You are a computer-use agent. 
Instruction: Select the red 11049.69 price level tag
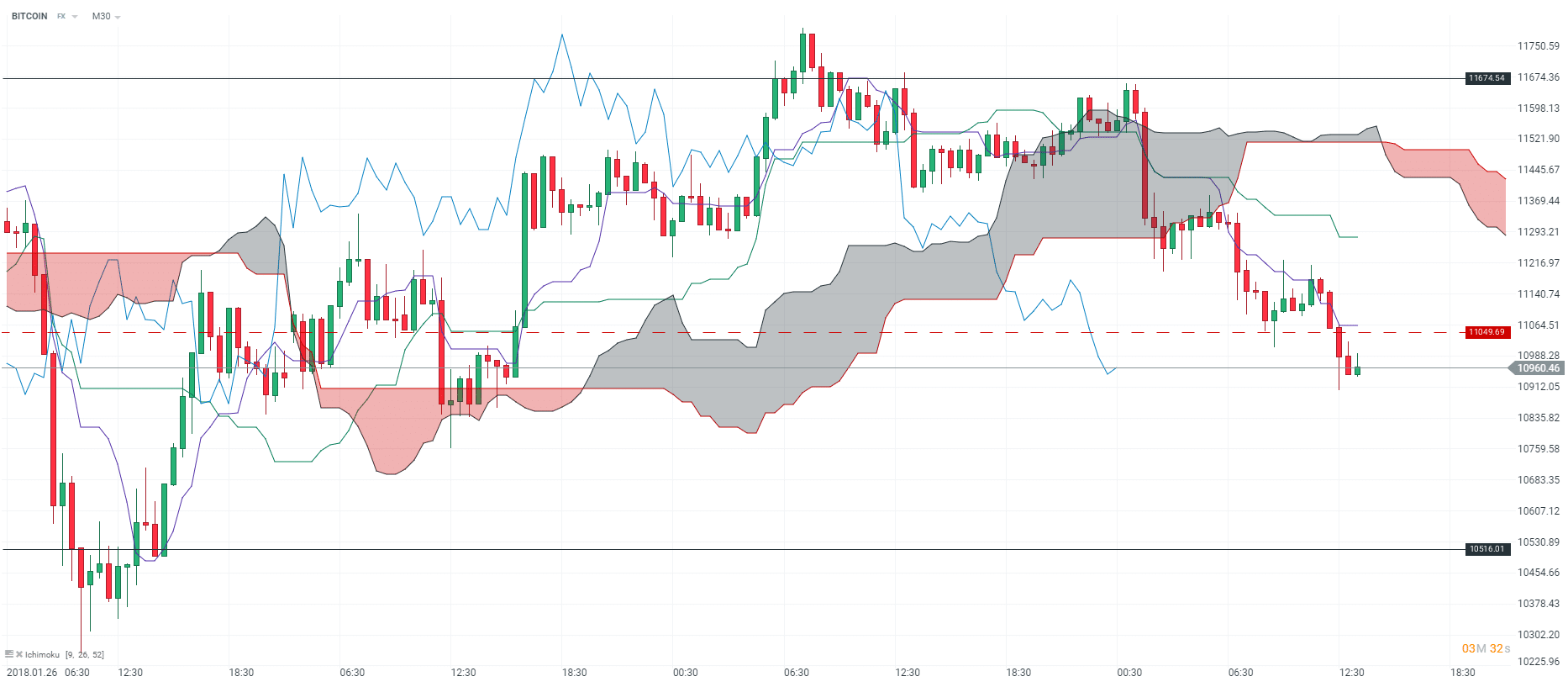pos(1486,332)
